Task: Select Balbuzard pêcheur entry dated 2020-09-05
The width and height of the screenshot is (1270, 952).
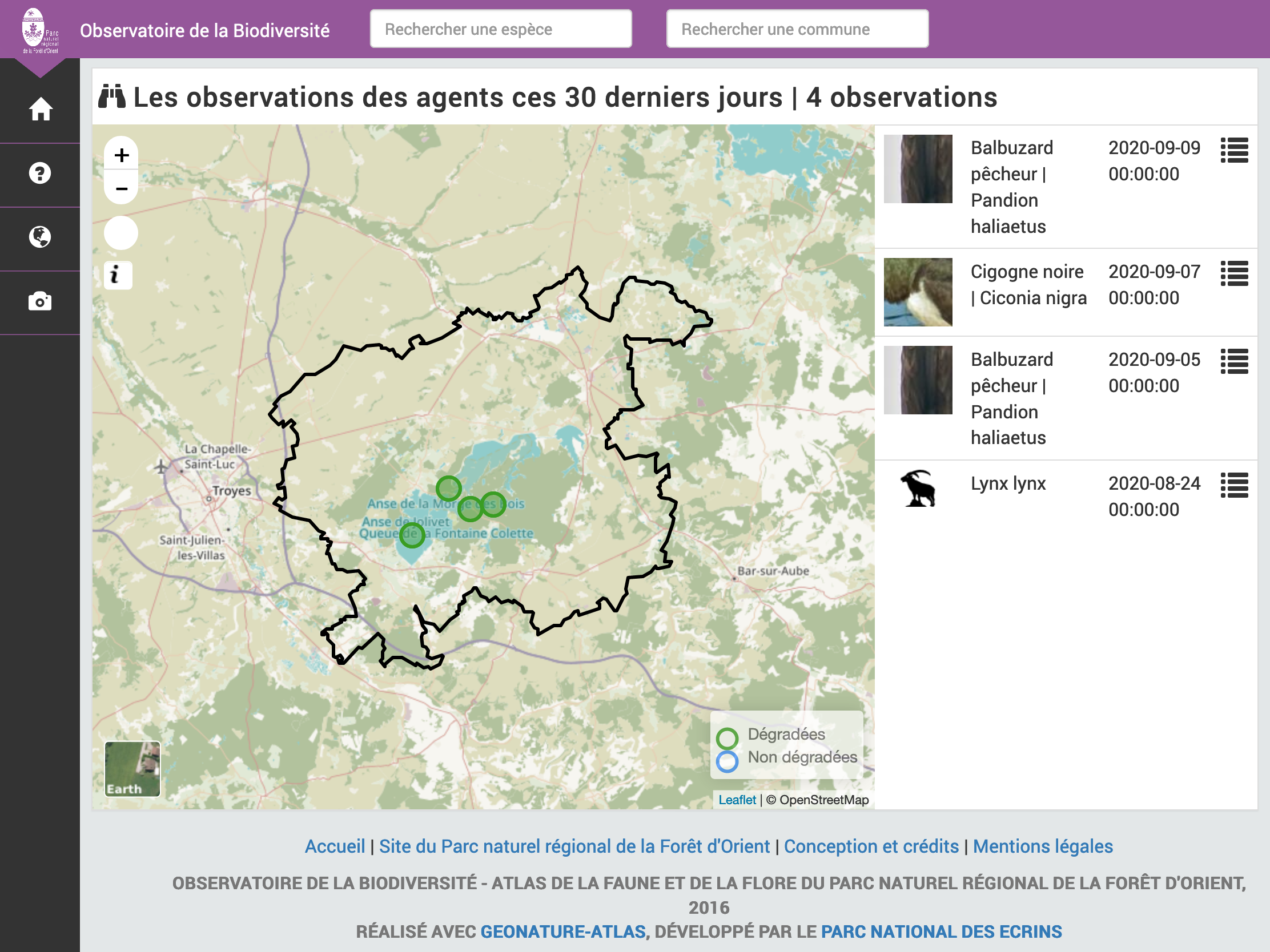Action: [1012, 398]
